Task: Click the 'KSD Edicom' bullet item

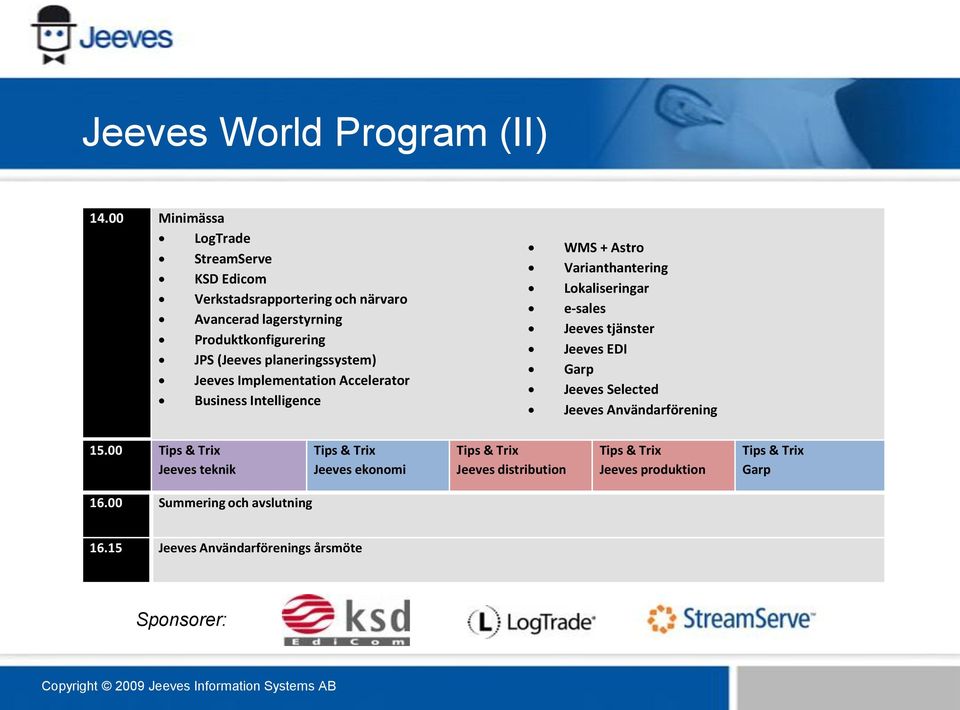Action: coord(230,278)
